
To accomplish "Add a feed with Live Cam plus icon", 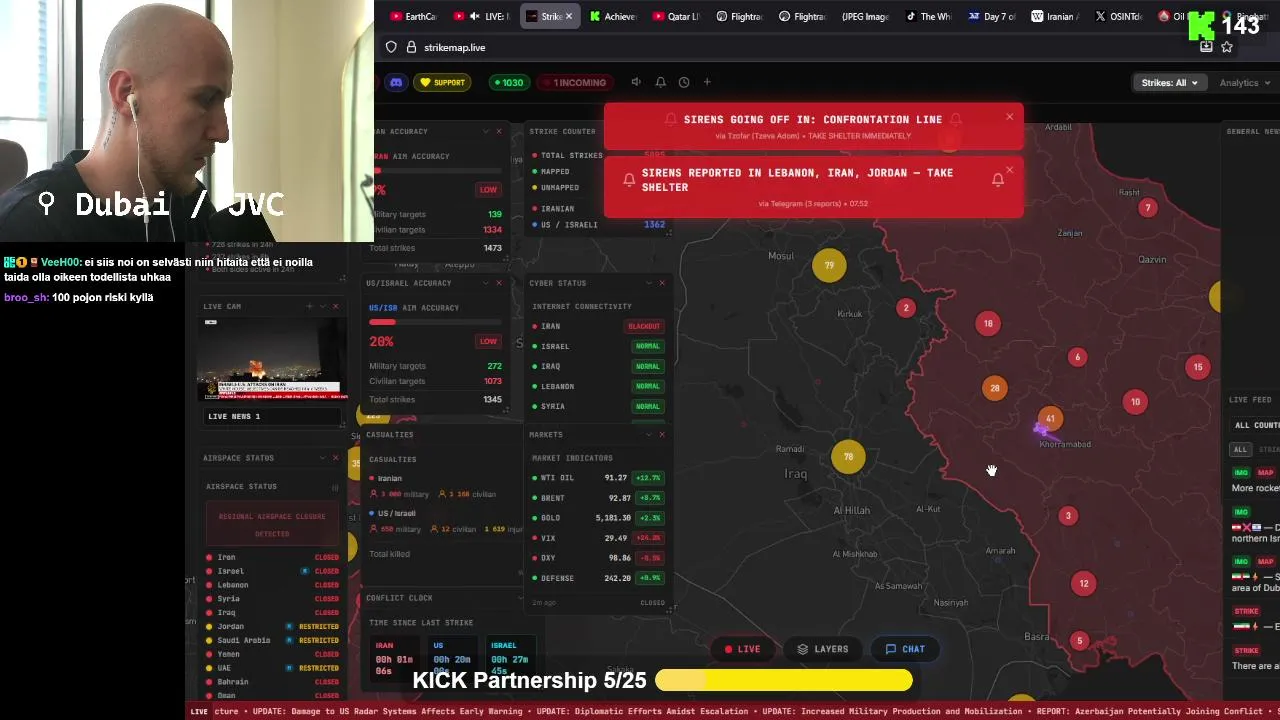I will pos(310,306).
